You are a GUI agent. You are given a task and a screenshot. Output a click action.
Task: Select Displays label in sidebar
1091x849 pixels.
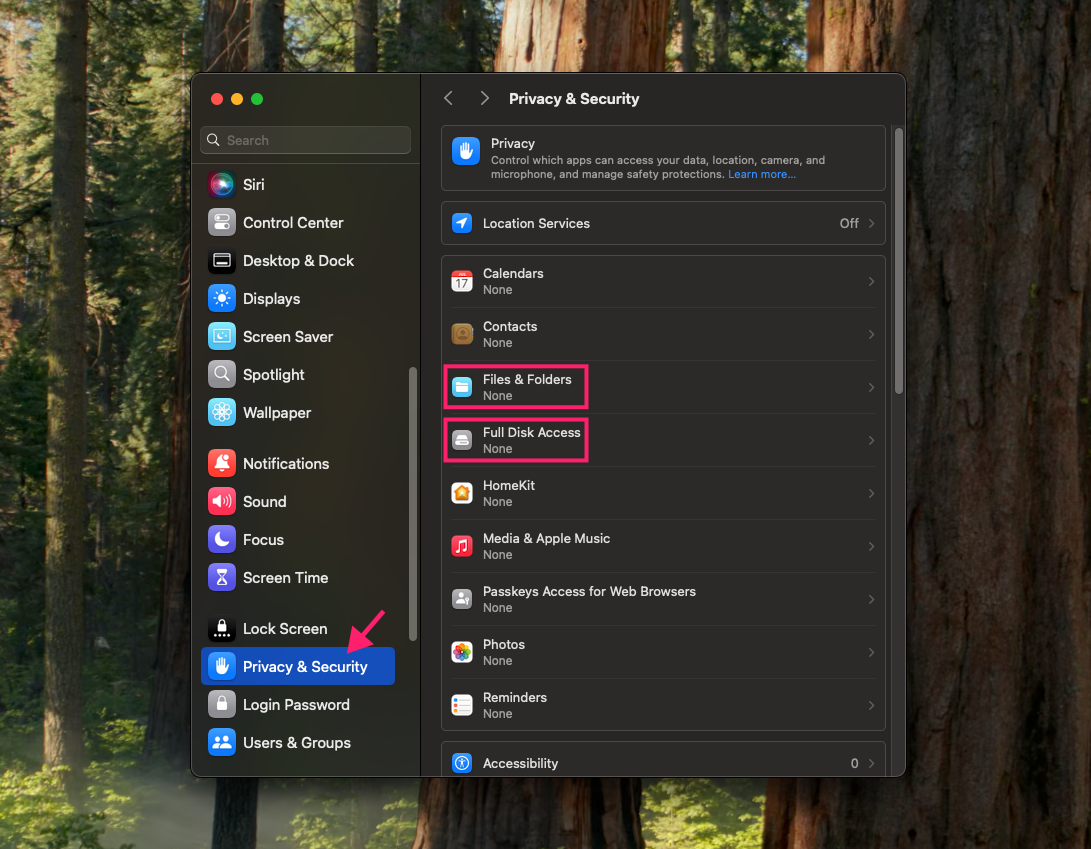pyautogui.click(x=271, y=299)
